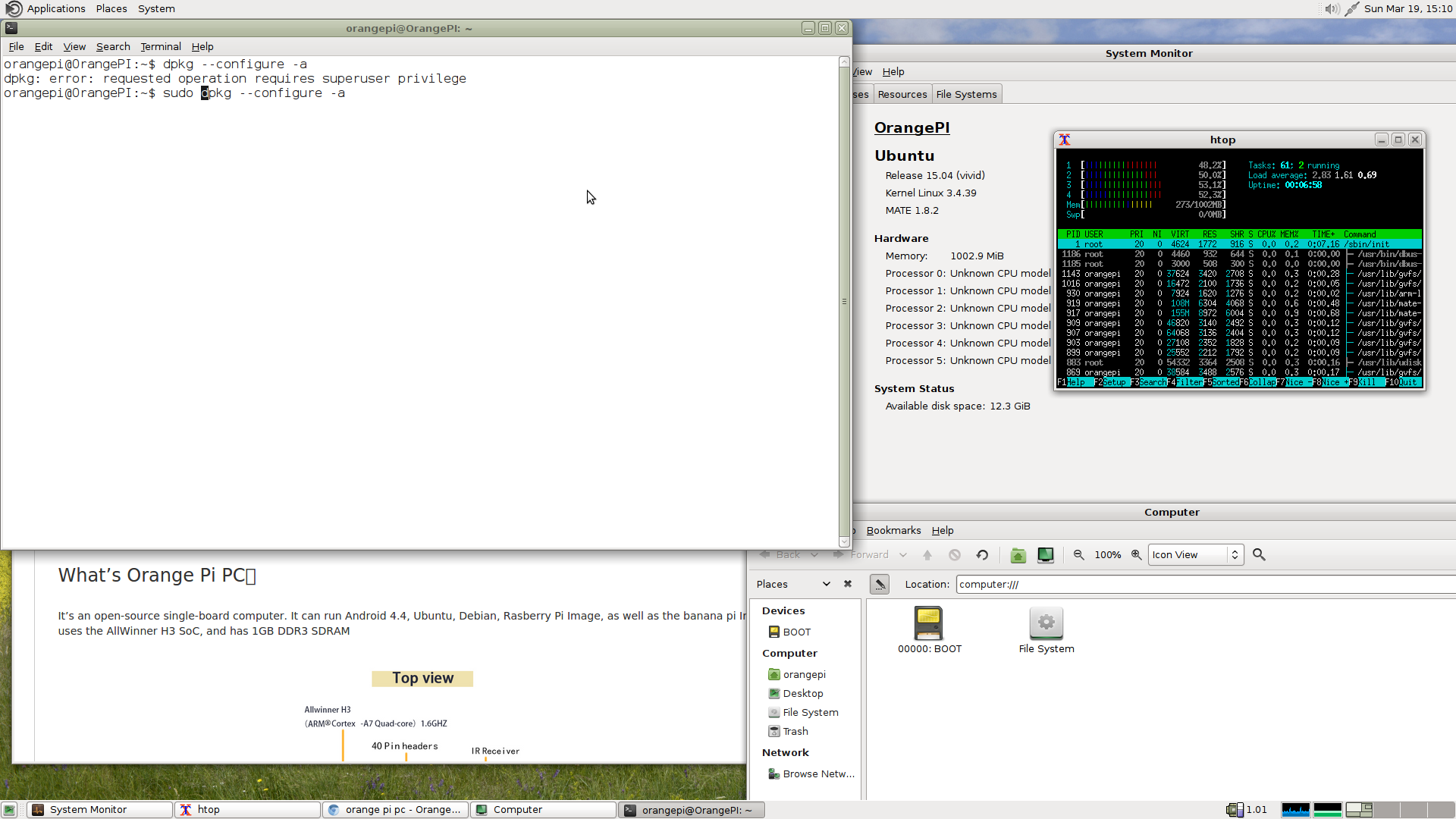Select the File System gear icon
Image resolution: width=1456 pixels, height=819 pixels.
1046,629
